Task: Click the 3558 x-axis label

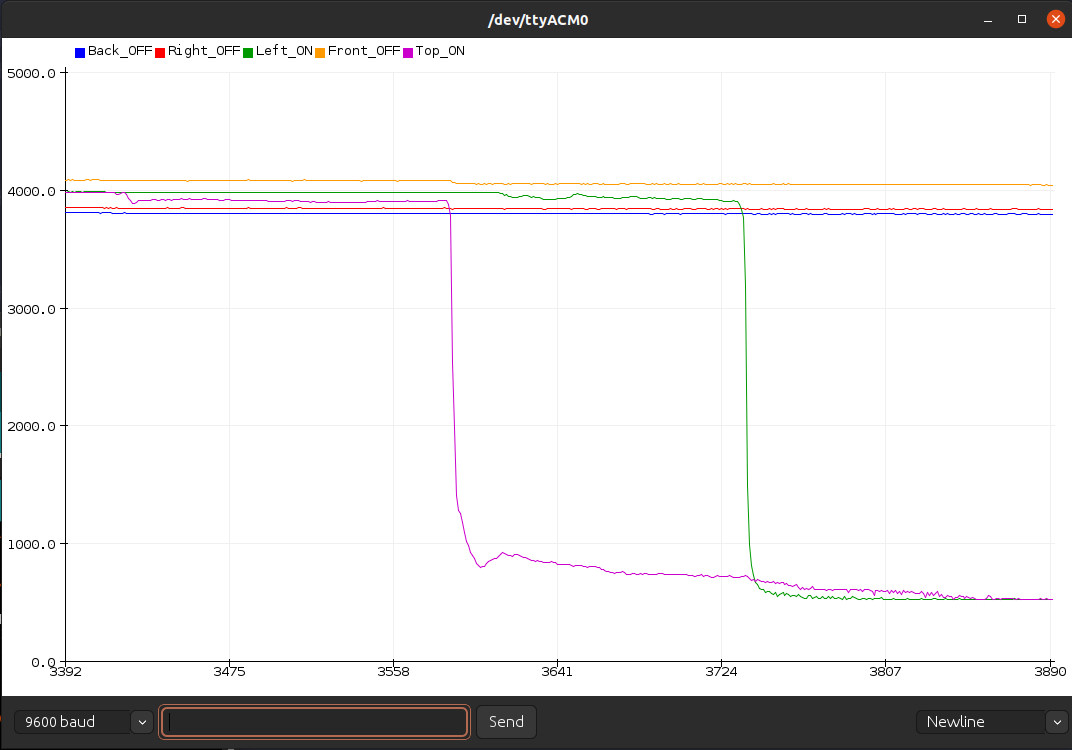Action: pos(393,671)
